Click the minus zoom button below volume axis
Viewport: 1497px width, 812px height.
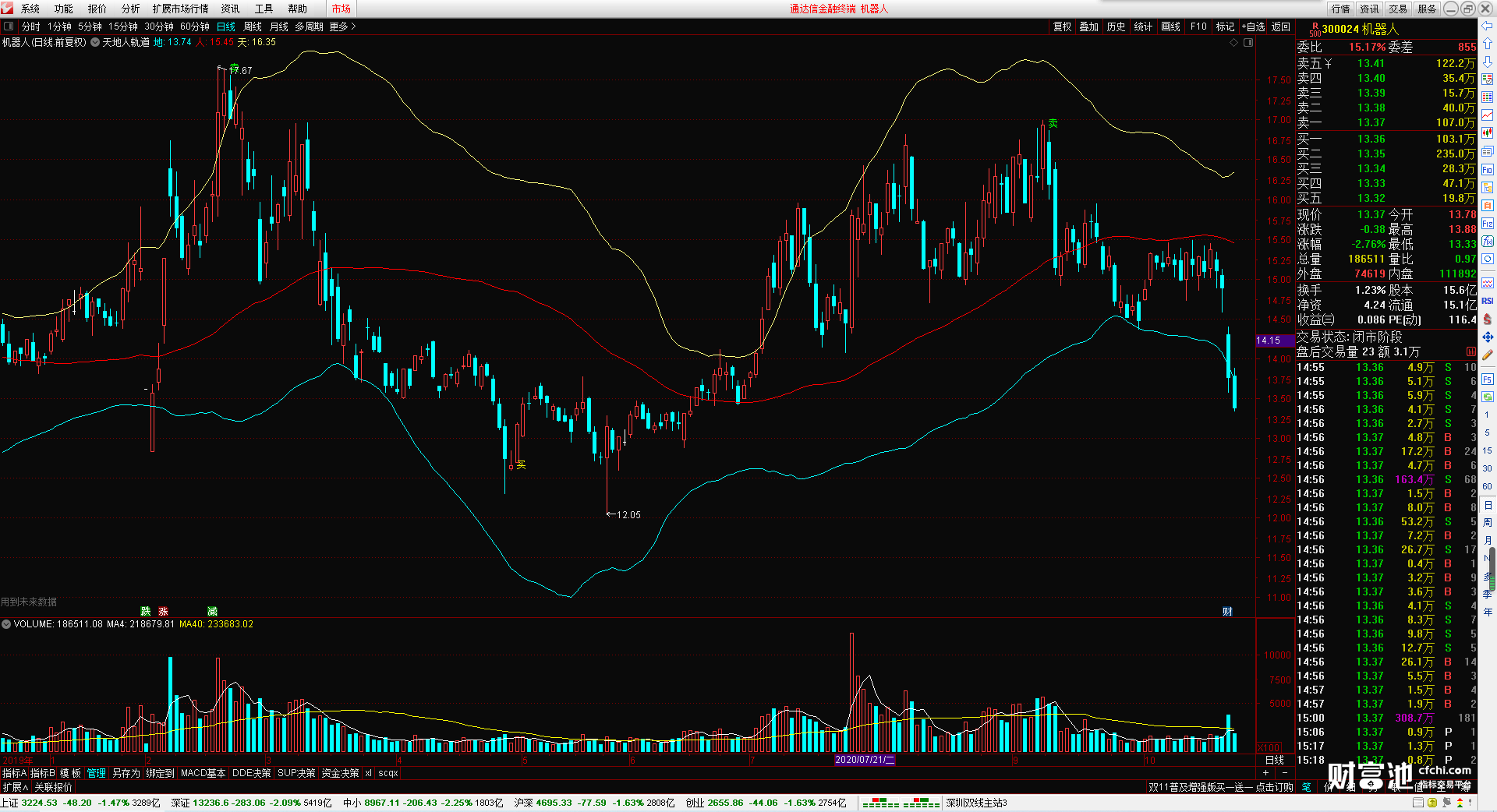(1284, 772)
